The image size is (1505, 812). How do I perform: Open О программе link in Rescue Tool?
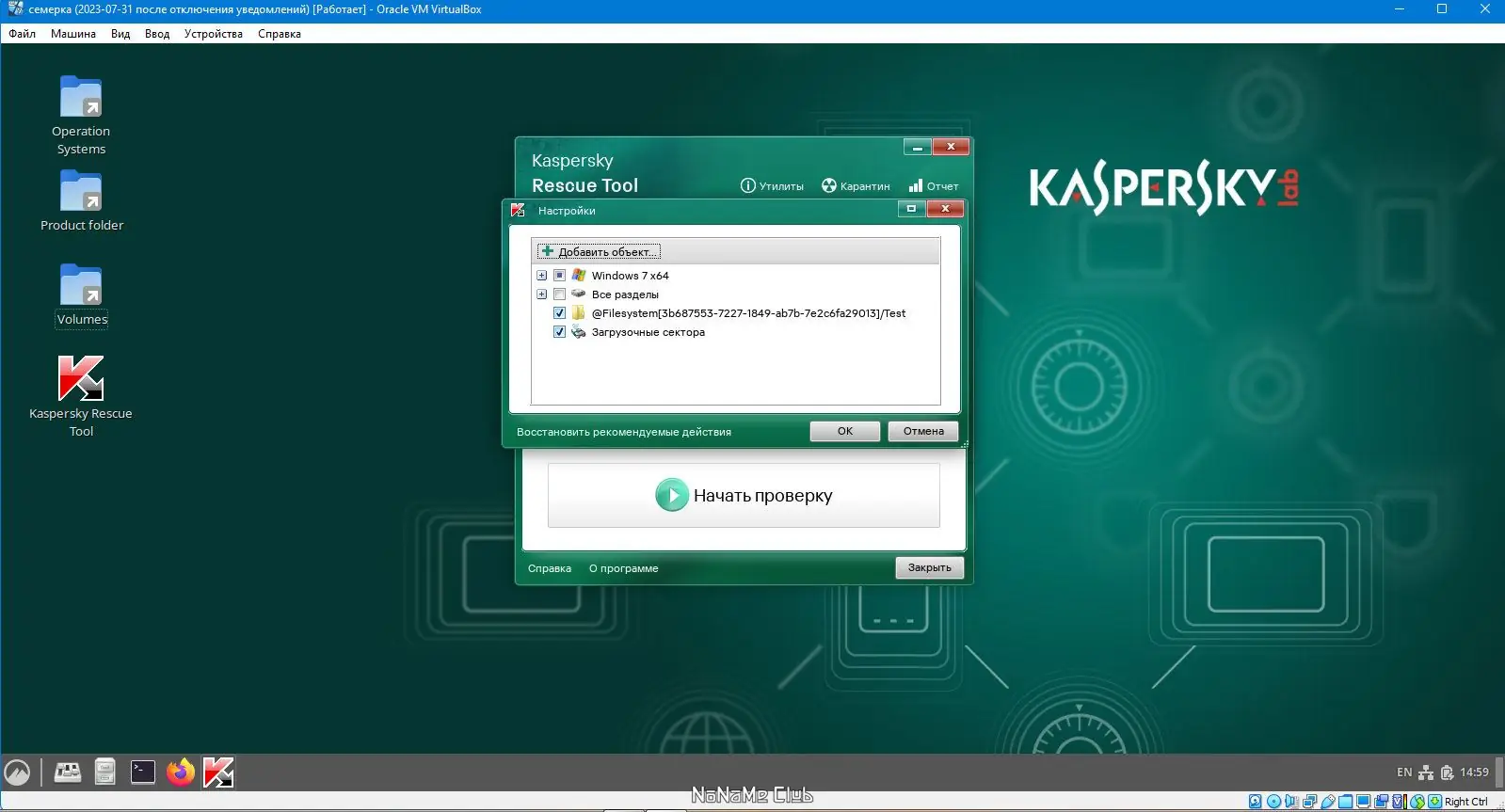[624, 568]
